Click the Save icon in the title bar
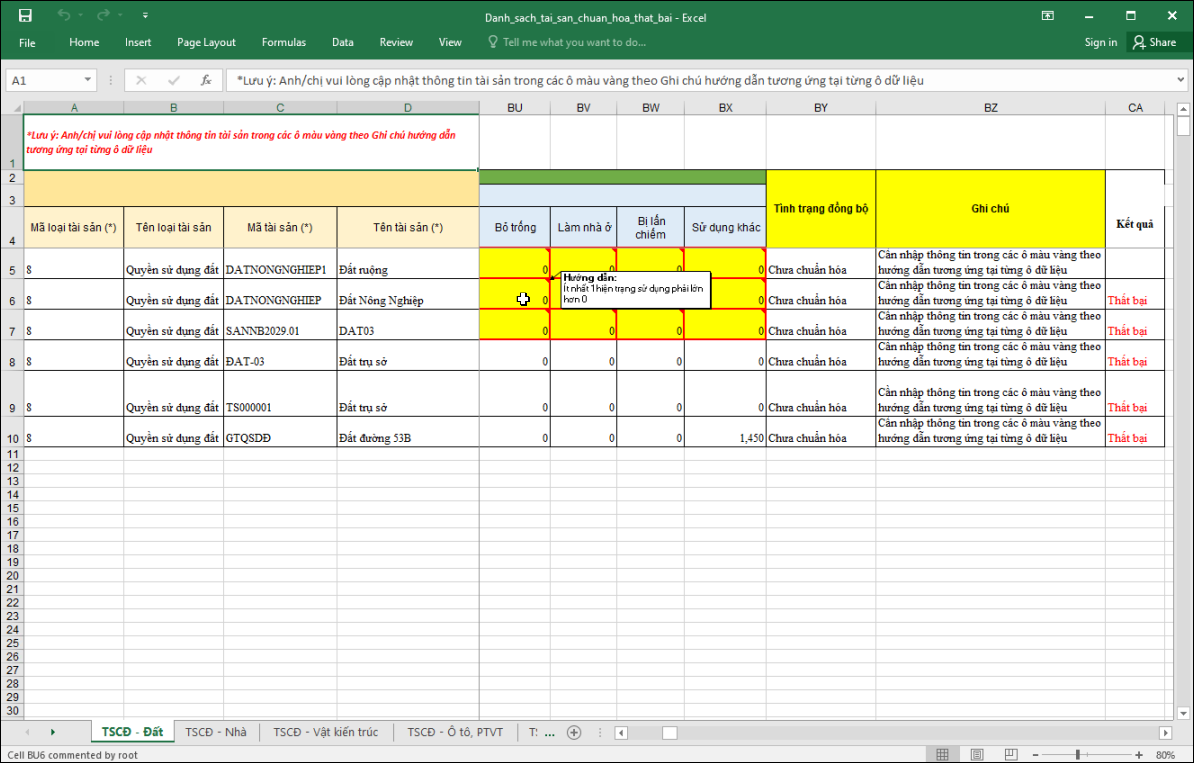Viewport: 1194px width, 763px height. click(x=25, y=16)
